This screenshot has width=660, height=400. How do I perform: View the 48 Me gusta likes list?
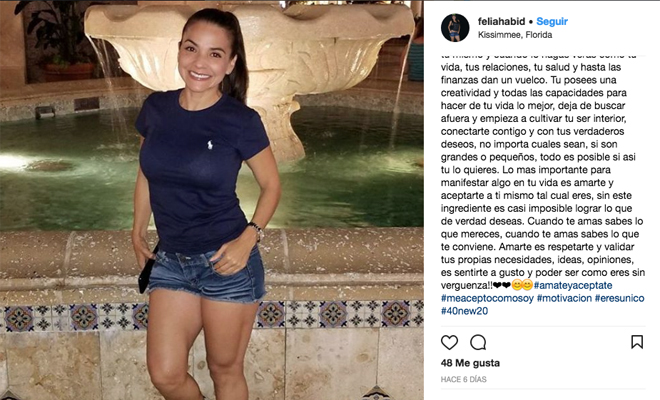tap(470, 363)
